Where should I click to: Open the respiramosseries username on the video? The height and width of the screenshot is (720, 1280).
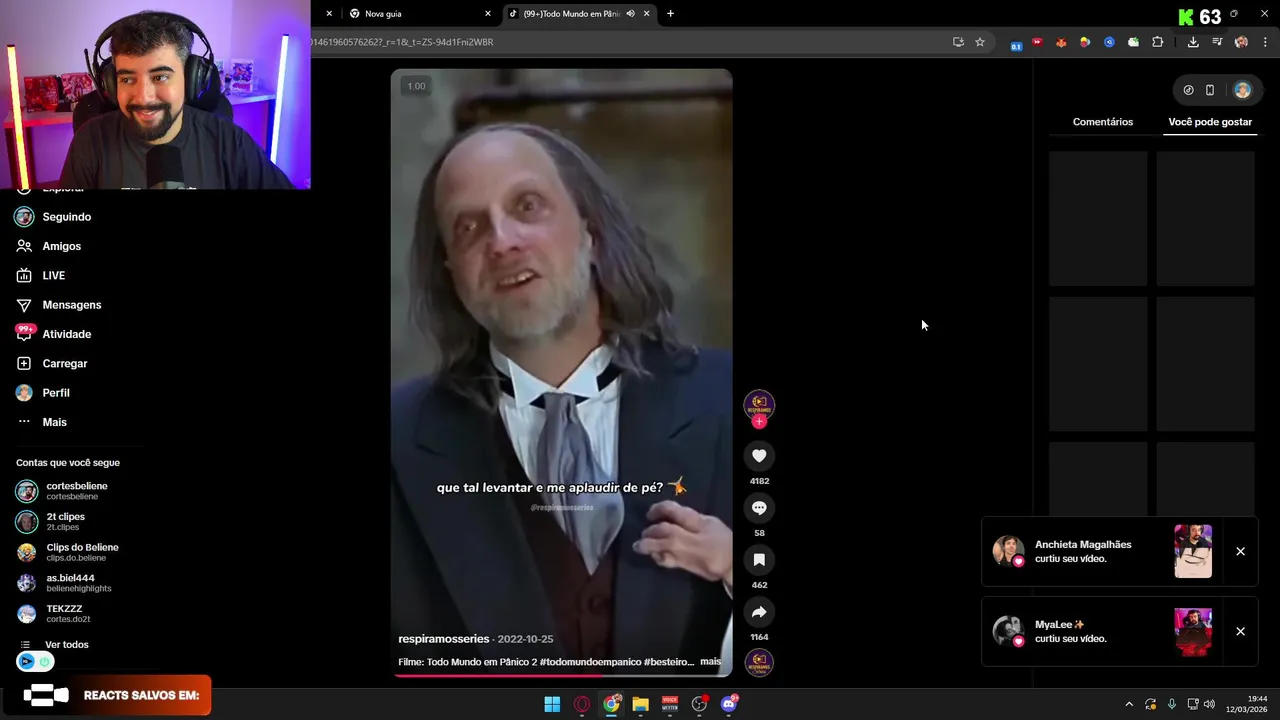click(444, 639)
